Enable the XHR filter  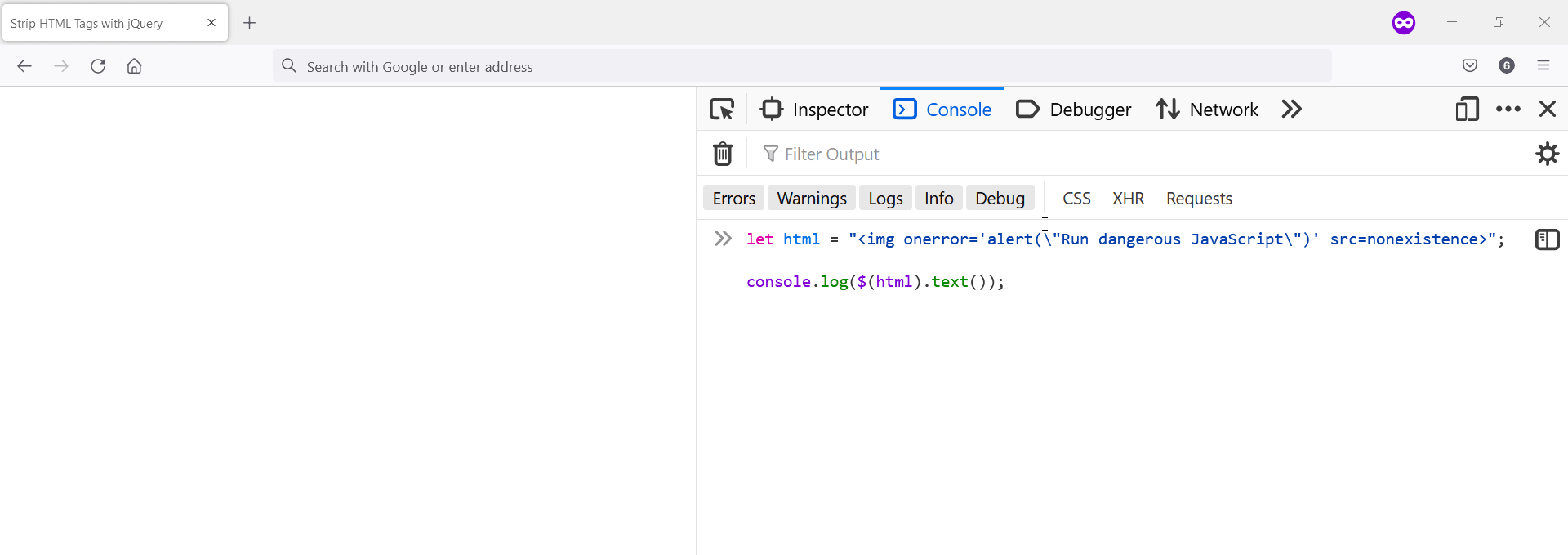click(x=1128, y=198)
